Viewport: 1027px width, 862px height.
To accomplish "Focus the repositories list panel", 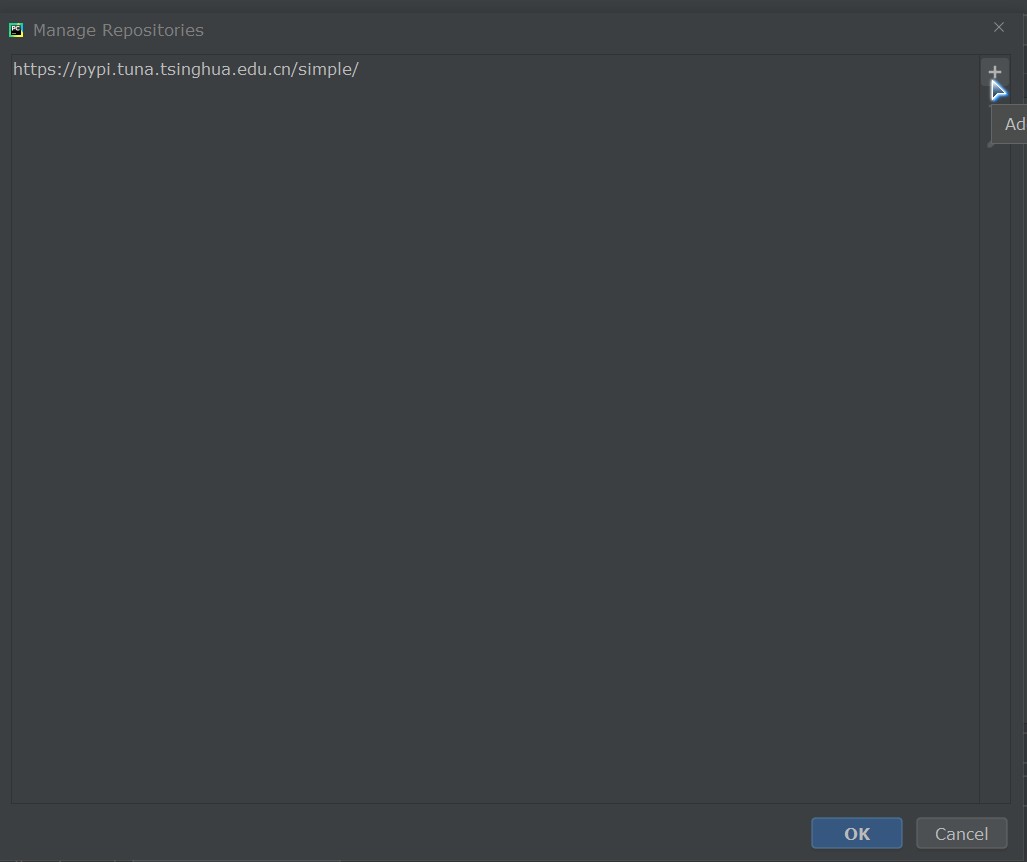I will coord(495,429).
